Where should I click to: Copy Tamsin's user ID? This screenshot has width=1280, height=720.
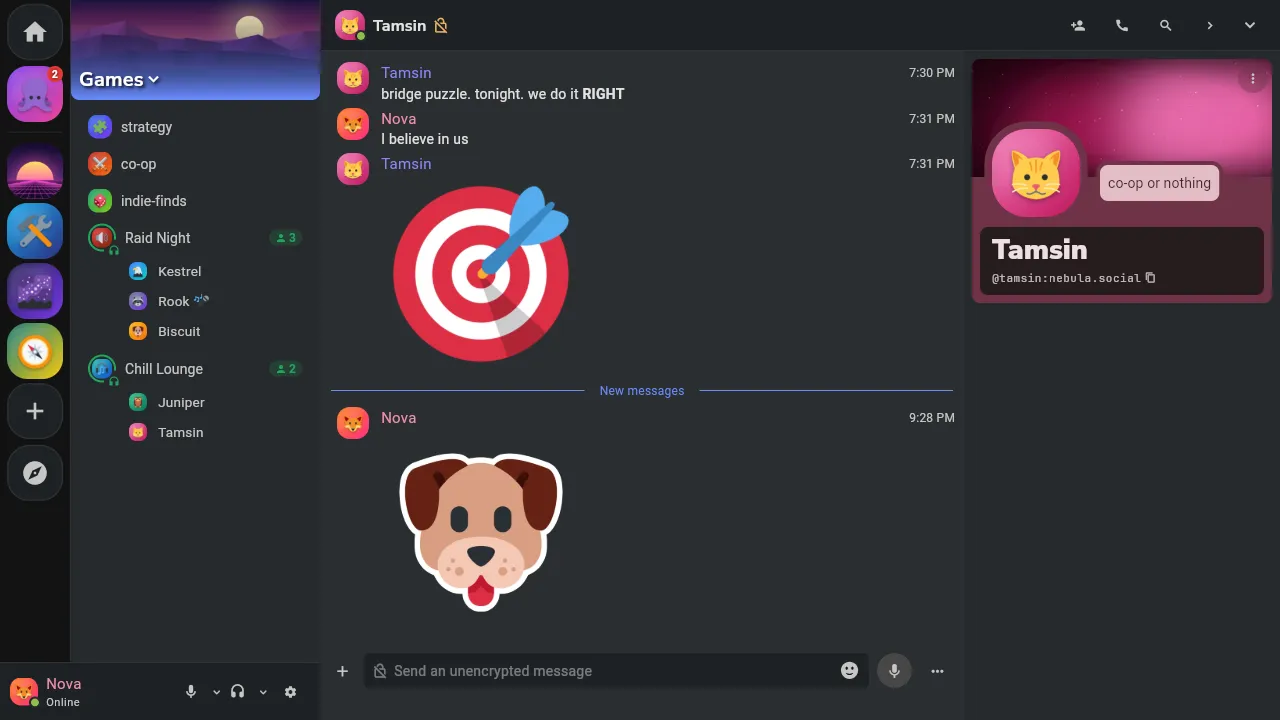point(1150,278)
